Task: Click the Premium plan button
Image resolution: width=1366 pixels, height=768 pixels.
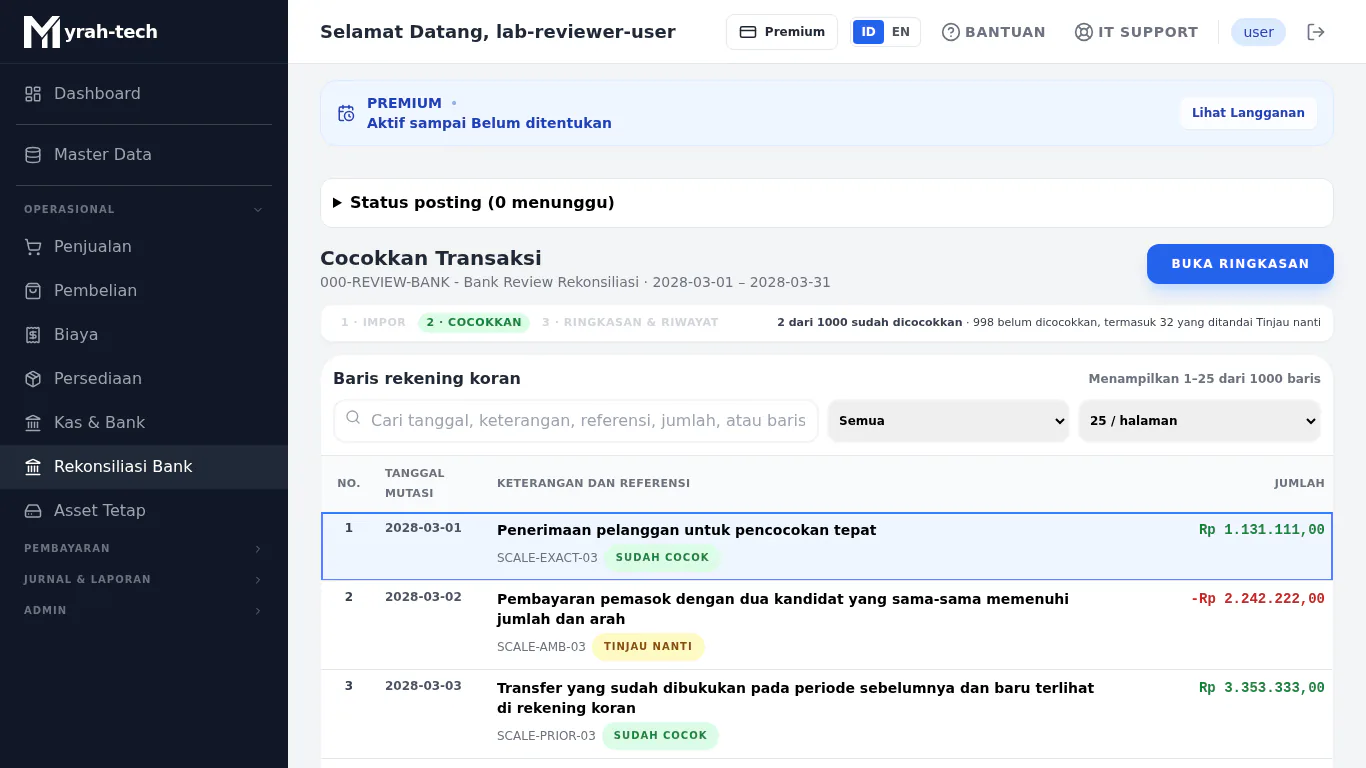Action: tap(782, 32)
